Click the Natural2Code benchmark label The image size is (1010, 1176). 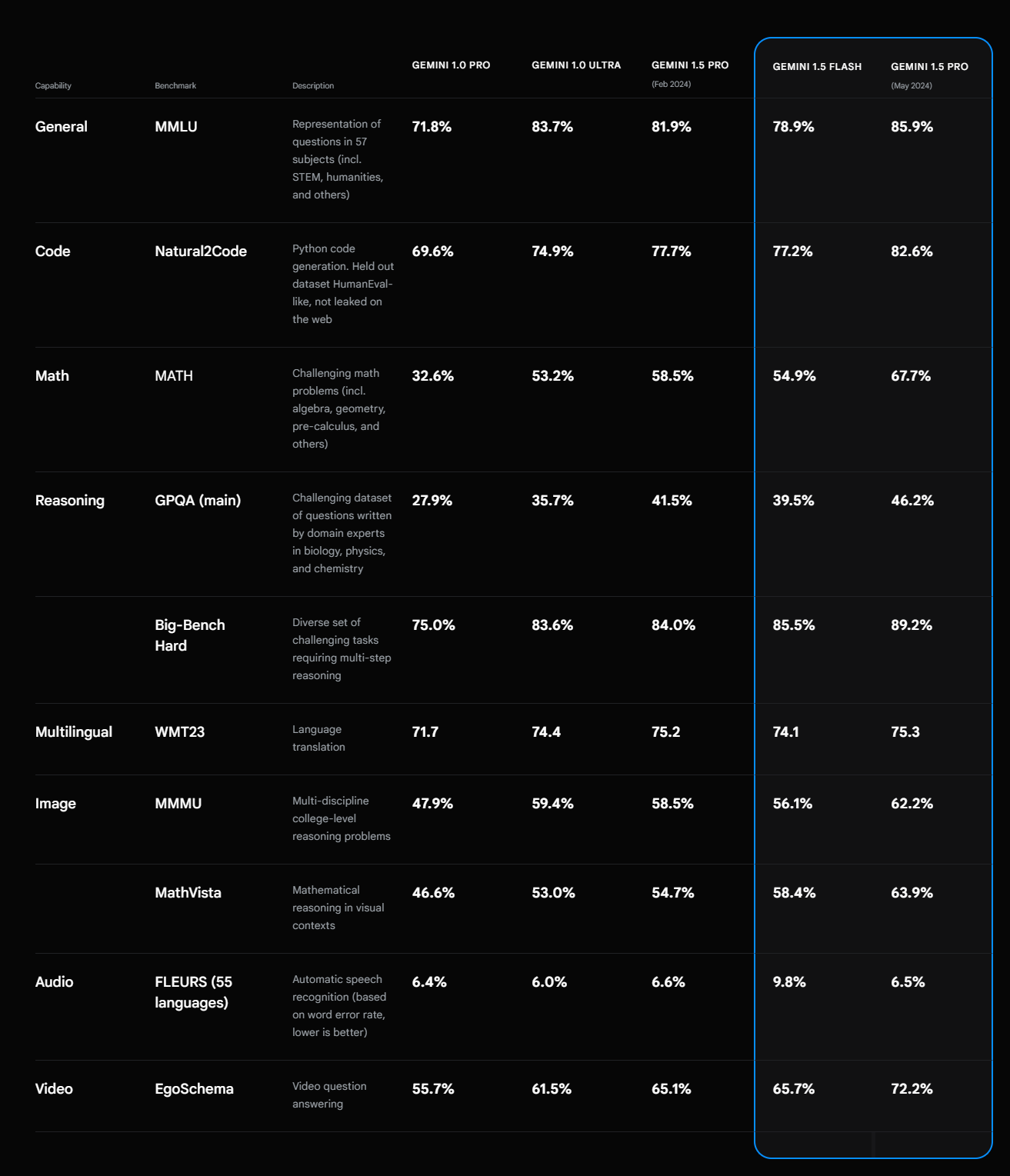[x=201, y=252]
